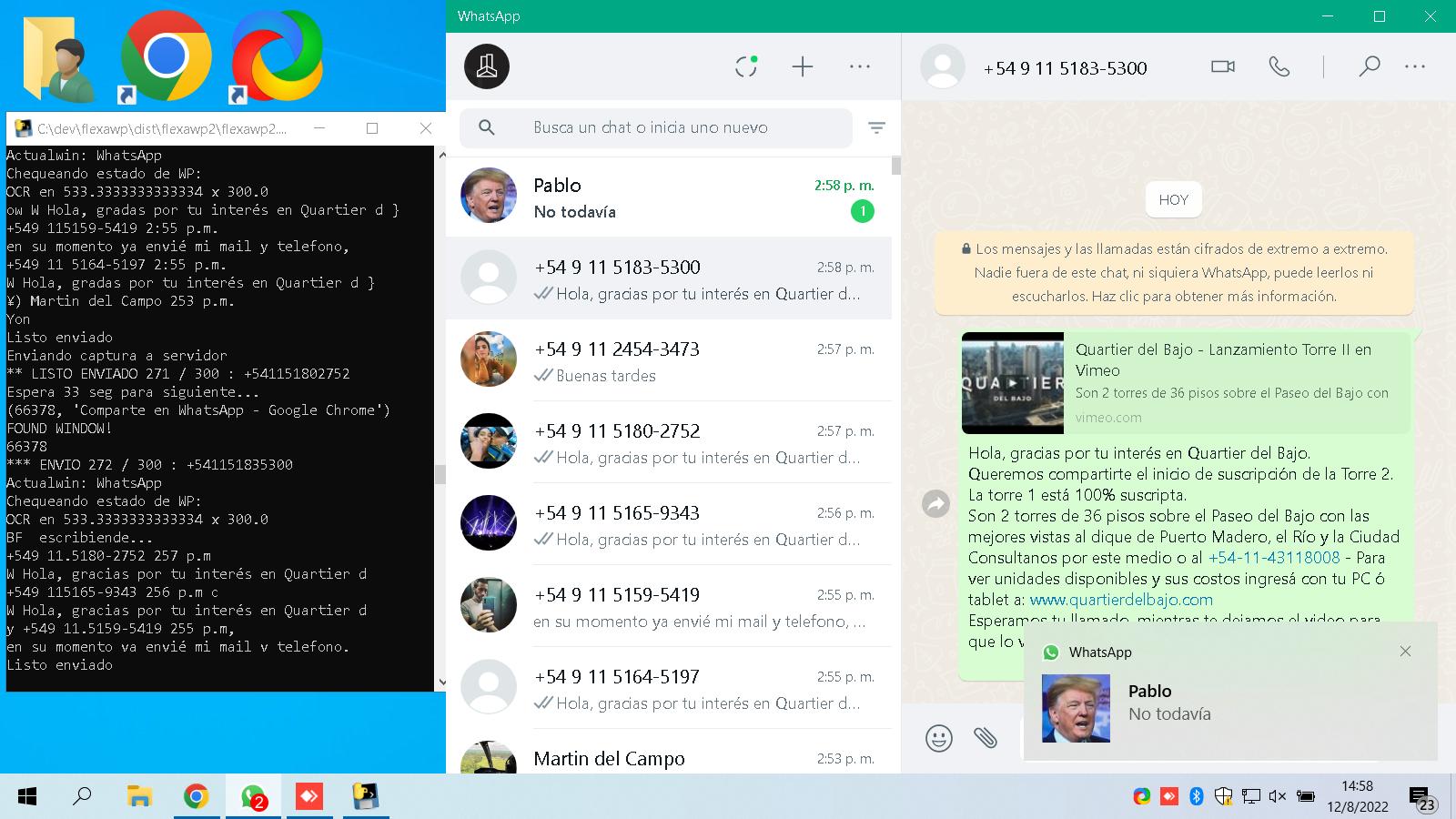Click the forward message arrow icon
This screenshot has height=819, width=1456.
[935, 503]
